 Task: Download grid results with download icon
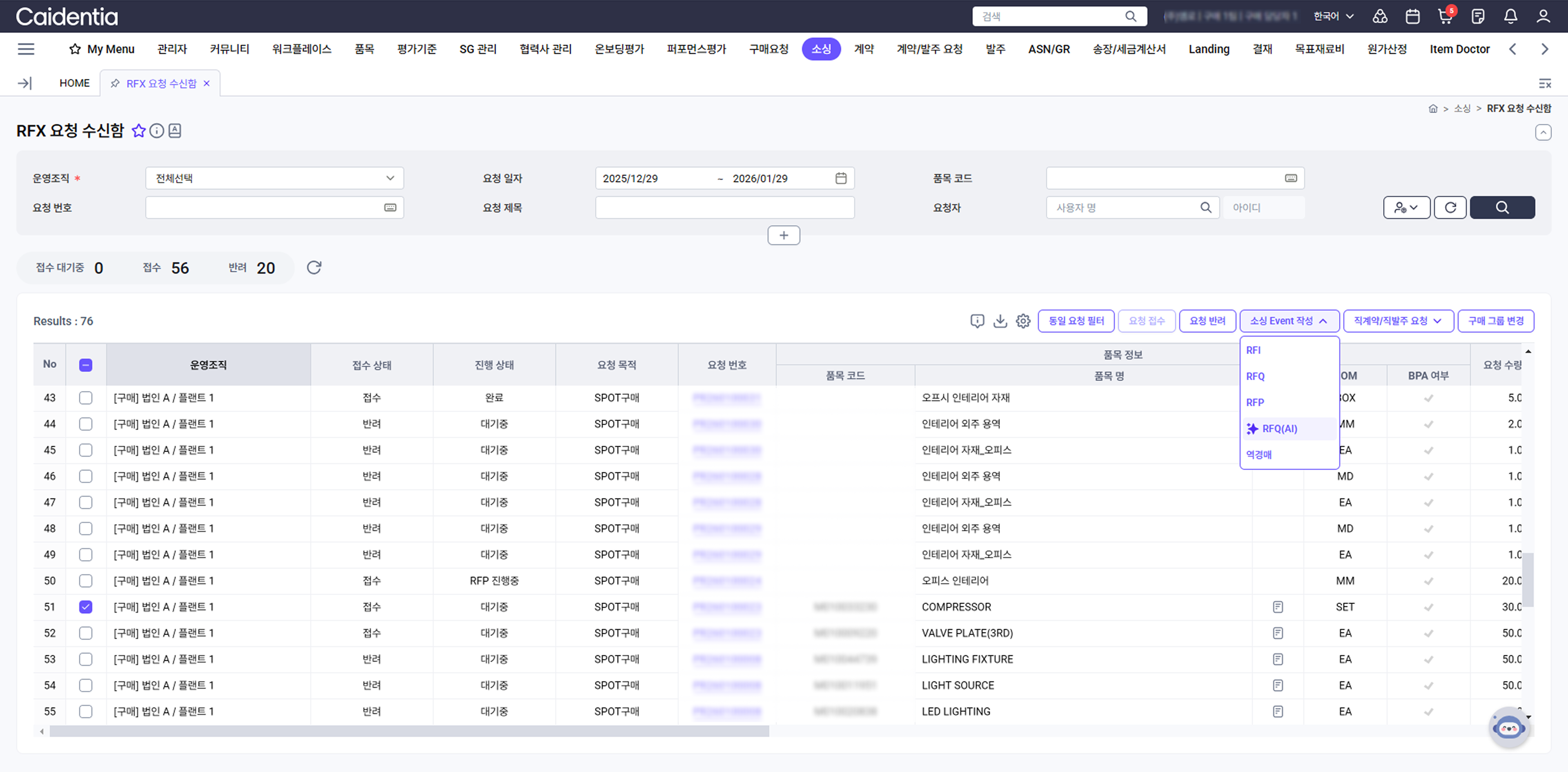tap(1000, 321)
